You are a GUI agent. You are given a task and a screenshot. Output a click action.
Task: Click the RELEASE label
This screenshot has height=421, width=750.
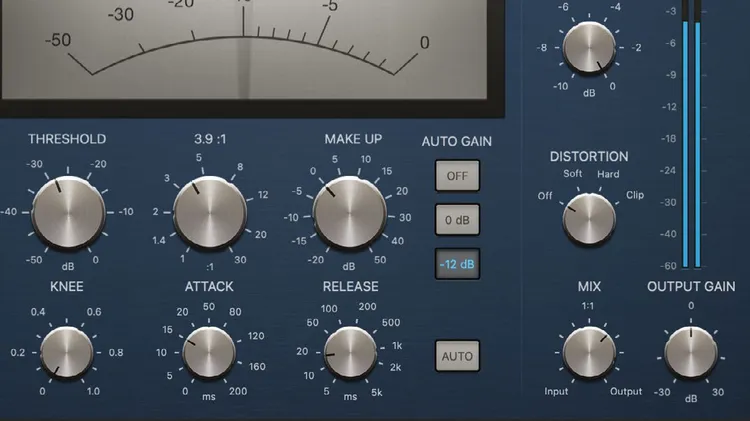tap(351, 287)
